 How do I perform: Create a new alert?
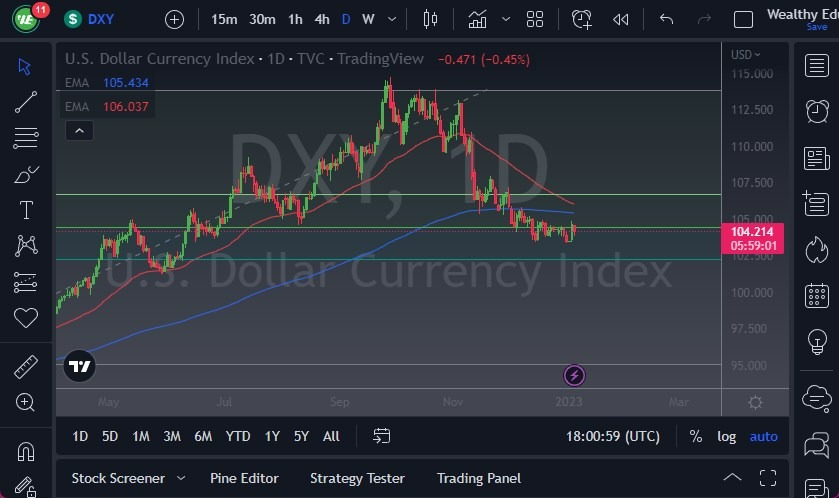(x=582, y=19)
